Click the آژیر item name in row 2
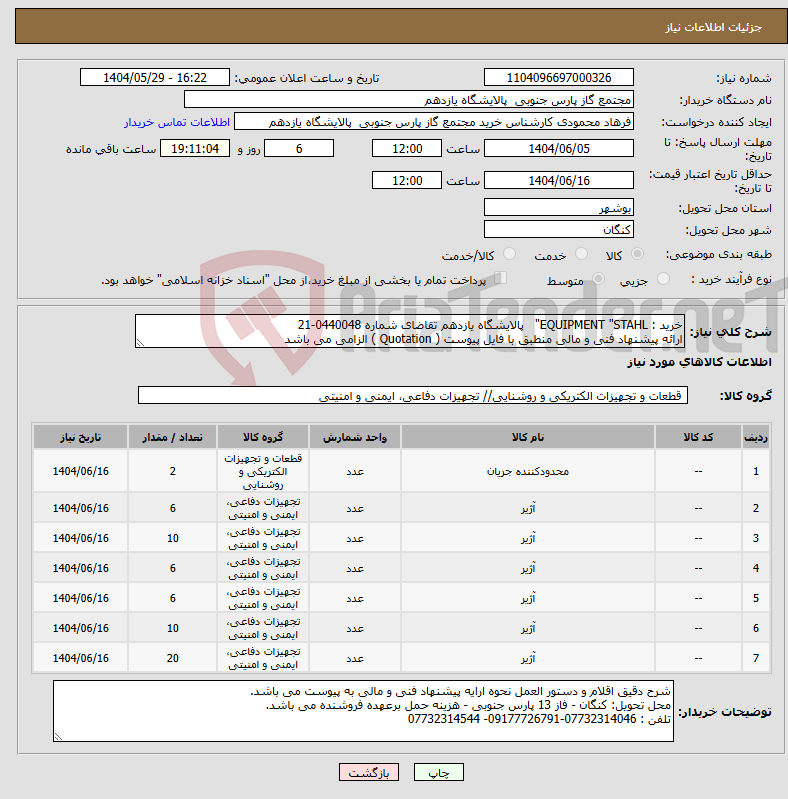 point(528,508)
